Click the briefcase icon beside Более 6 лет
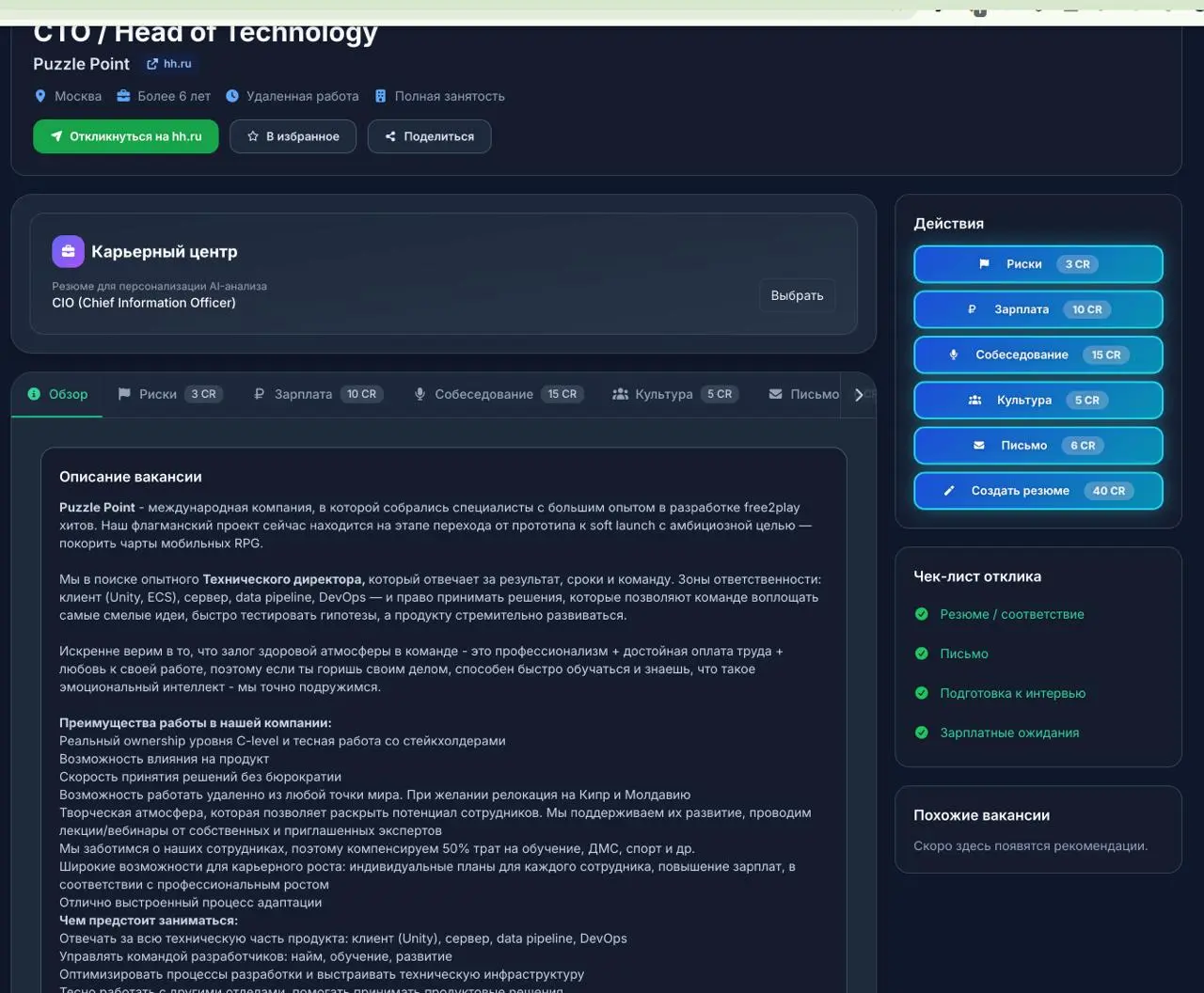The height and width of the screenshot is (993, 1204). (123, 96)
